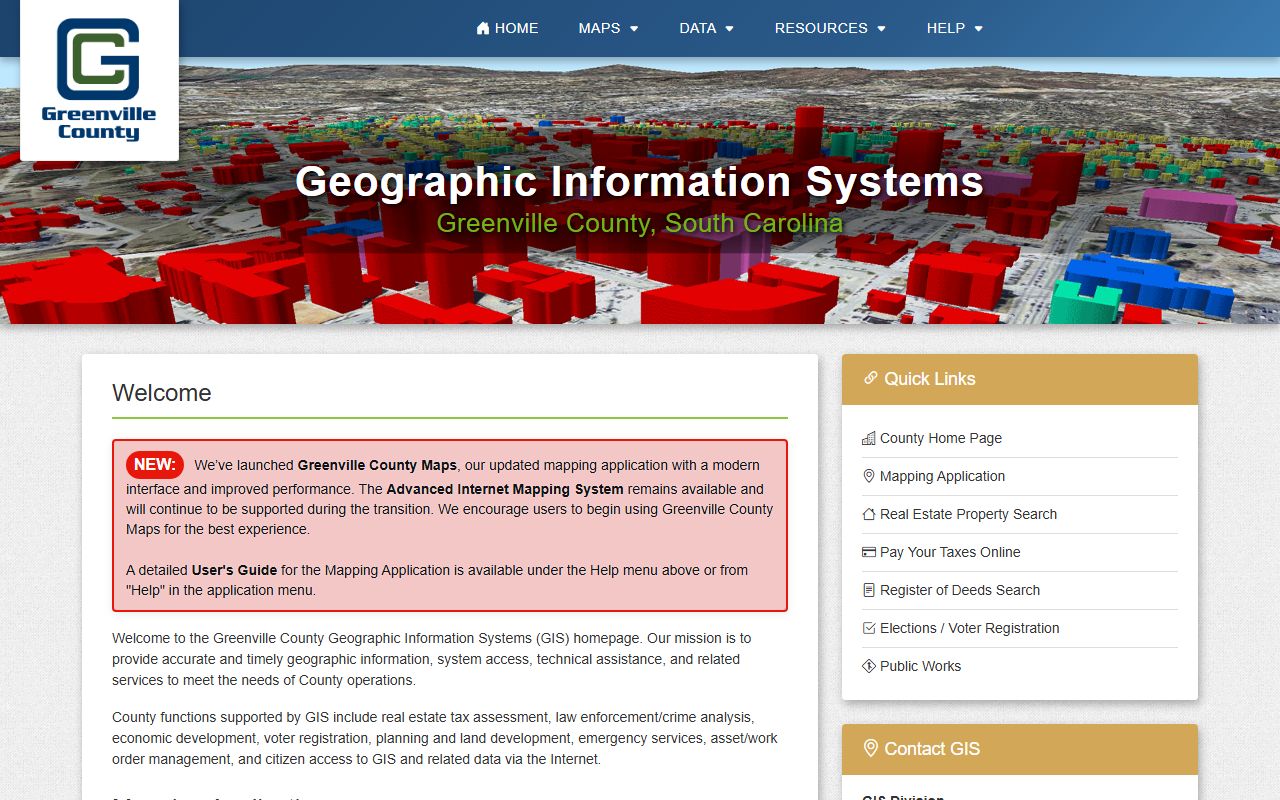
Task: Click the credit card icon next to Pay Your Taxes Online
Action: point(869,552)
